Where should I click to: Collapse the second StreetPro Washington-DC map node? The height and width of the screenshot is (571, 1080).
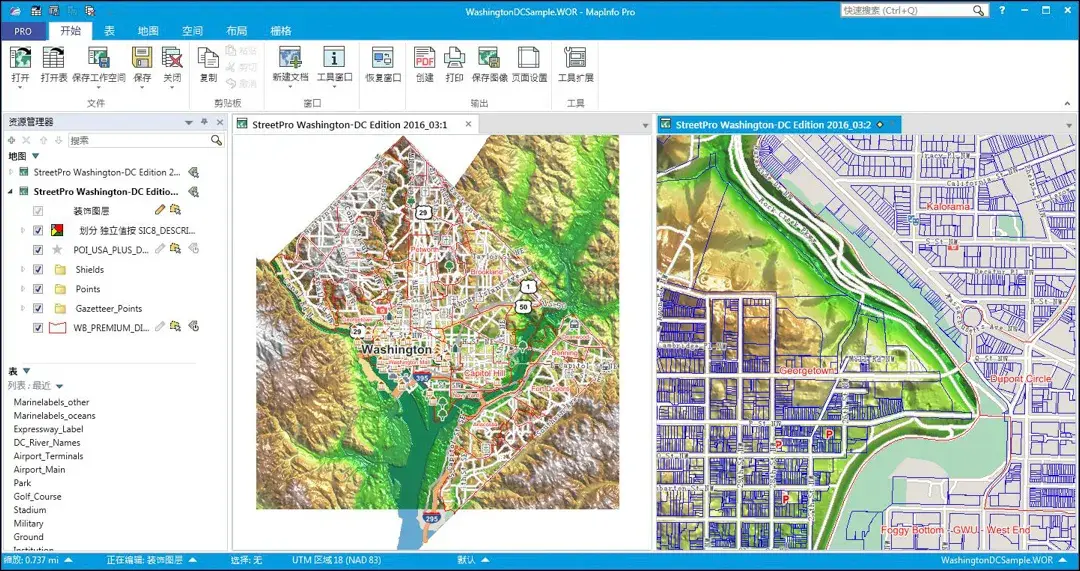coord(11,191)
